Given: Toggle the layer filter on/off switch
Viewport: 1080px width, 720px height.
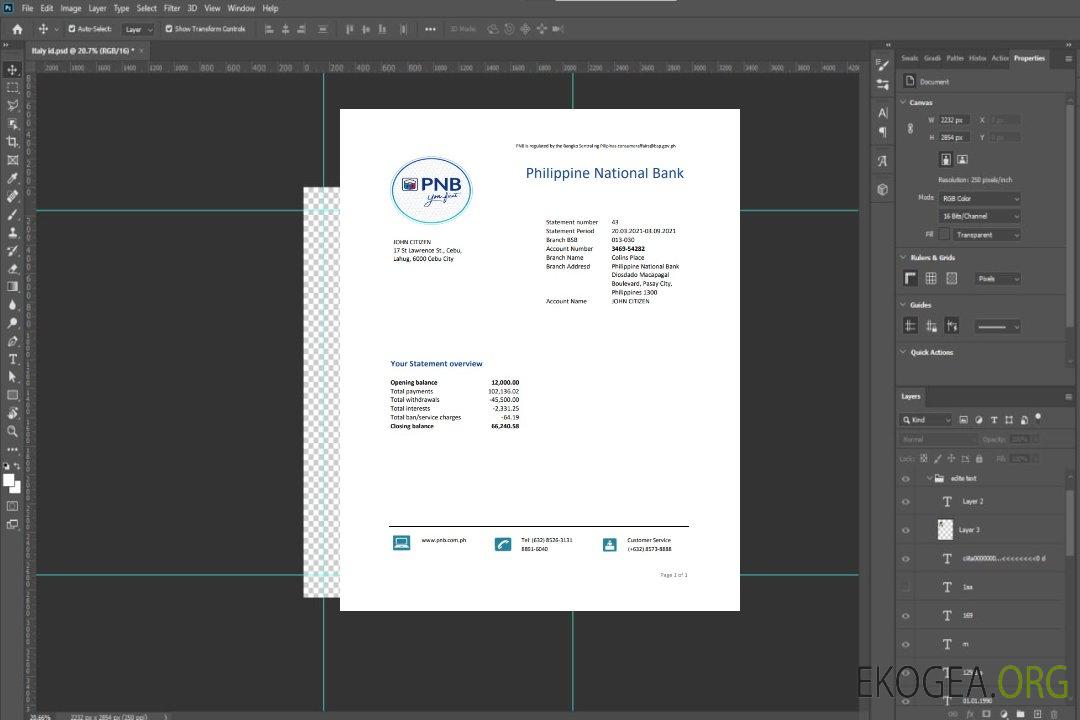Looking at the screenshot, I should pos(1038,418).
